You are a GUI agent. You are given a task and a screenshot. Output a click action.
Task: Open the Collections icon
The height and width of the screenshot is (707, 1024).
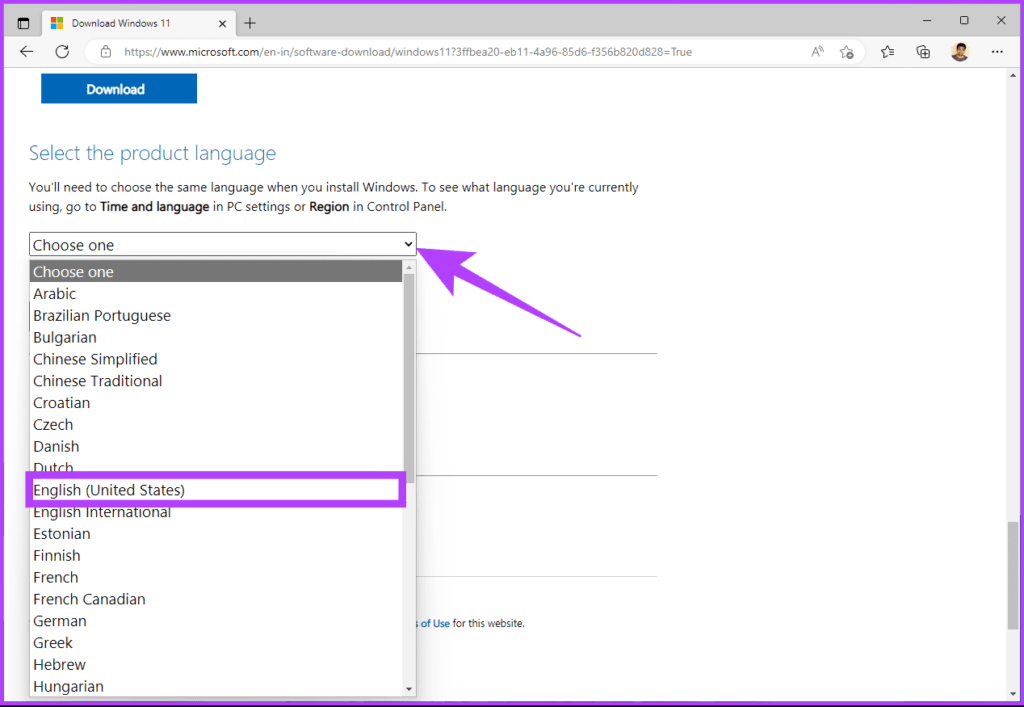coord(923,52)
